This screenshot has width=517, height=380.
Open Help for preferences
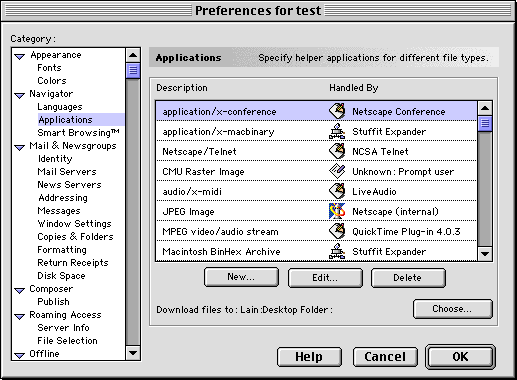(309, 357)
